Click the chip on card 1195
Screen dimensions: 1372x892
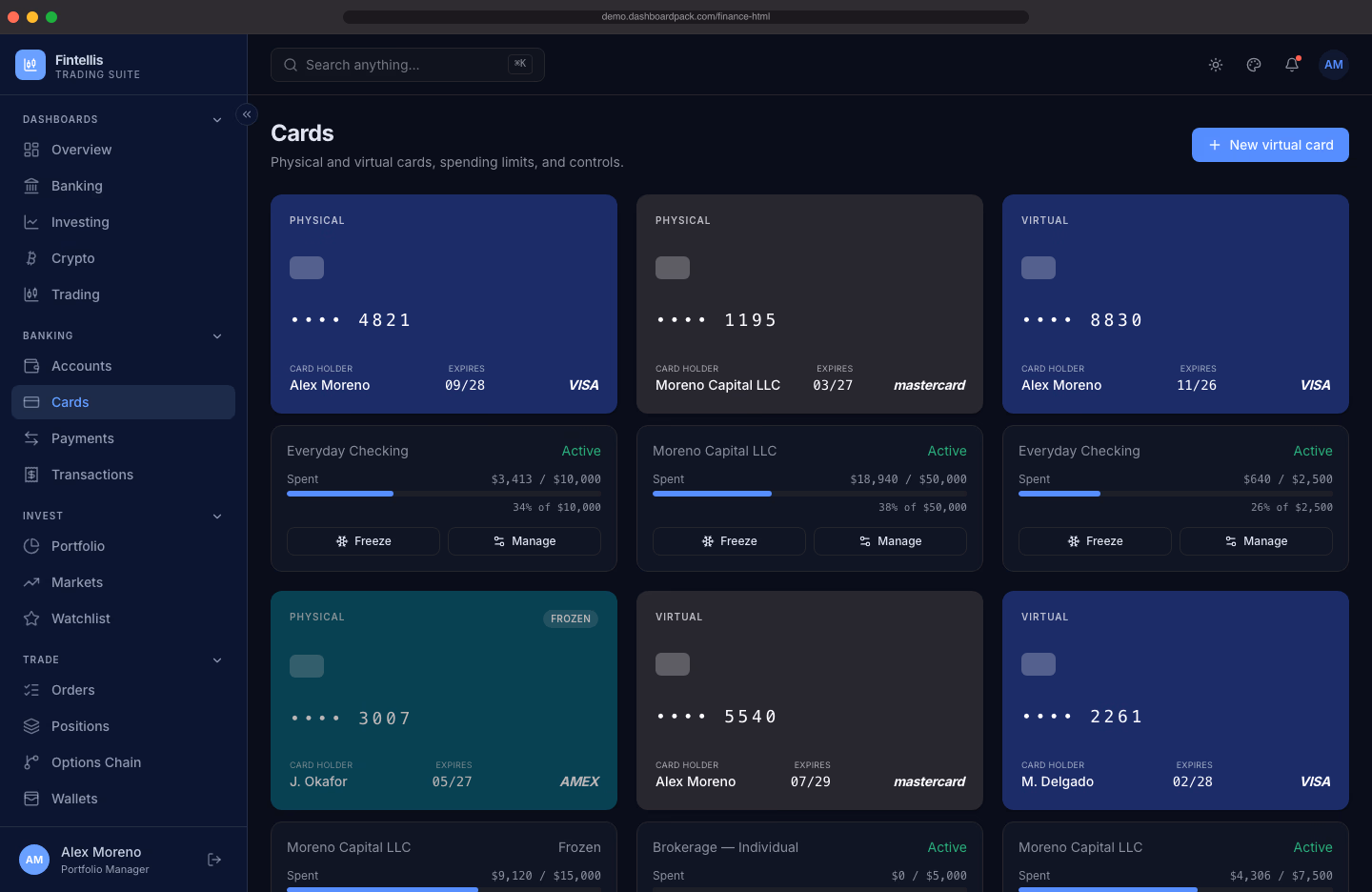(x=673, y=268)
